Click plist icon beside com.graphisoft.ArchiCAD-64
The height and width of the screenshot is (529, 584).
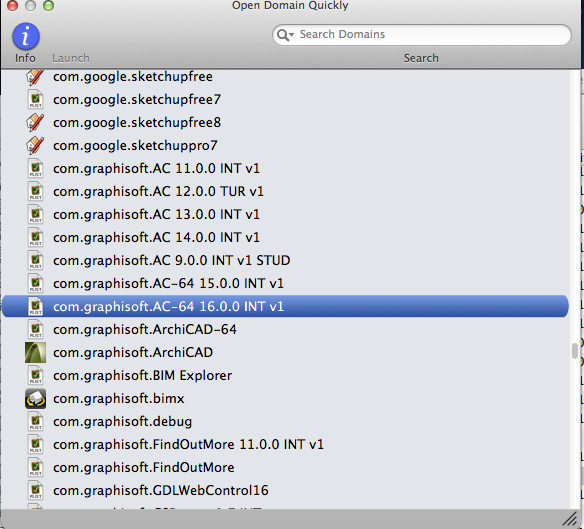click(36, 330)
